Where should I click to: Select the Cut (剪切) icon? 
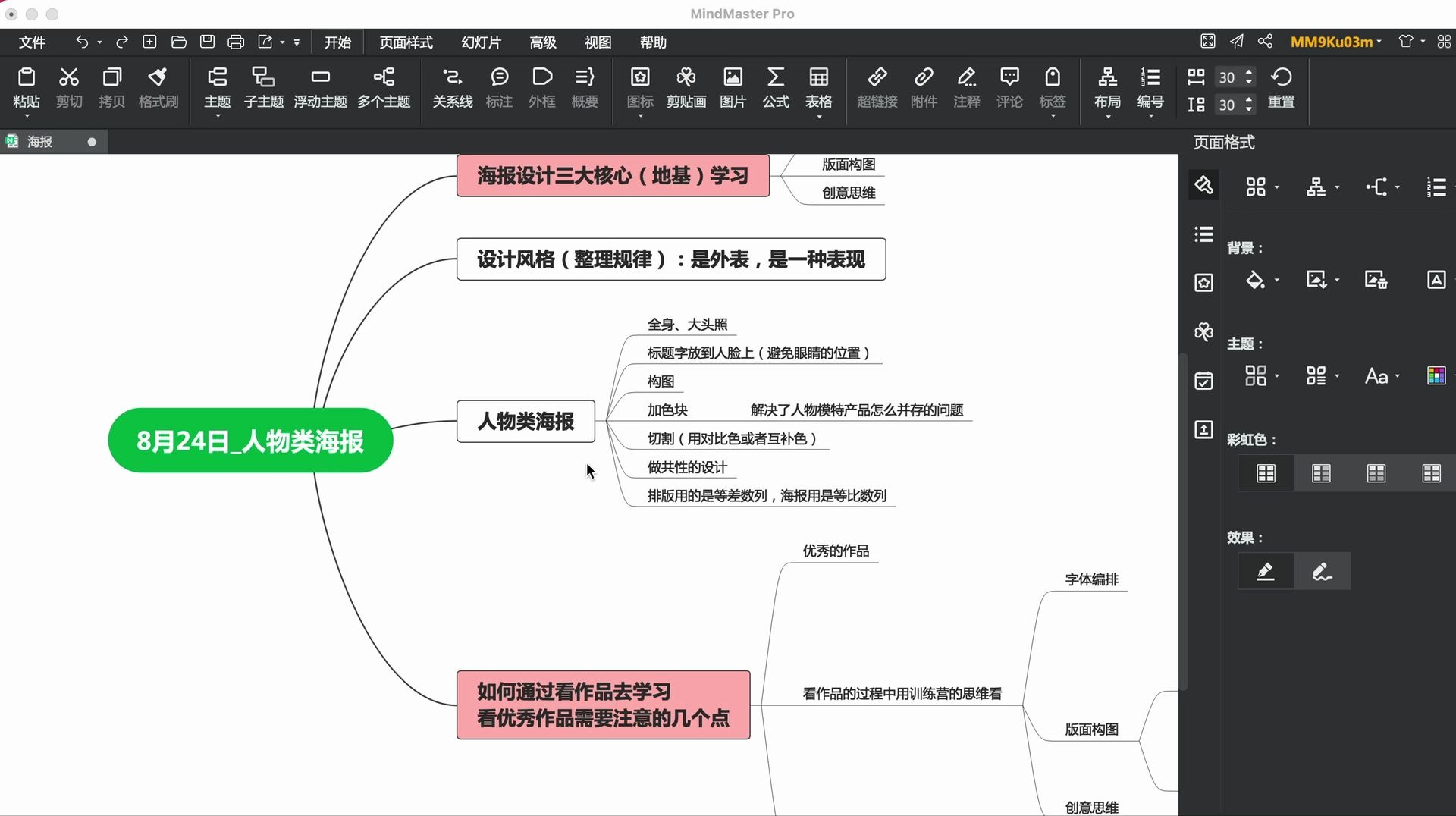pyautogui.click(x=69, y=88)
